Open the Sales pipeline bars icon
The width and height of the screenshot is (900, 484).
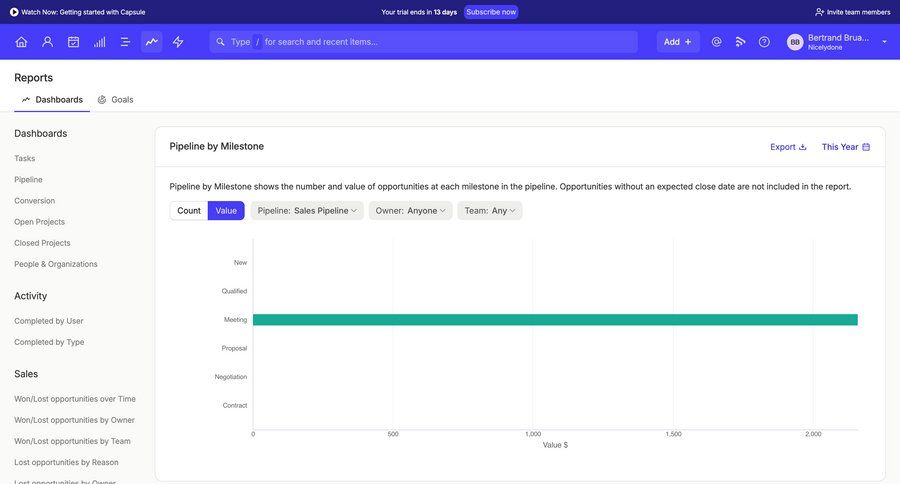(x=99, y=42)
